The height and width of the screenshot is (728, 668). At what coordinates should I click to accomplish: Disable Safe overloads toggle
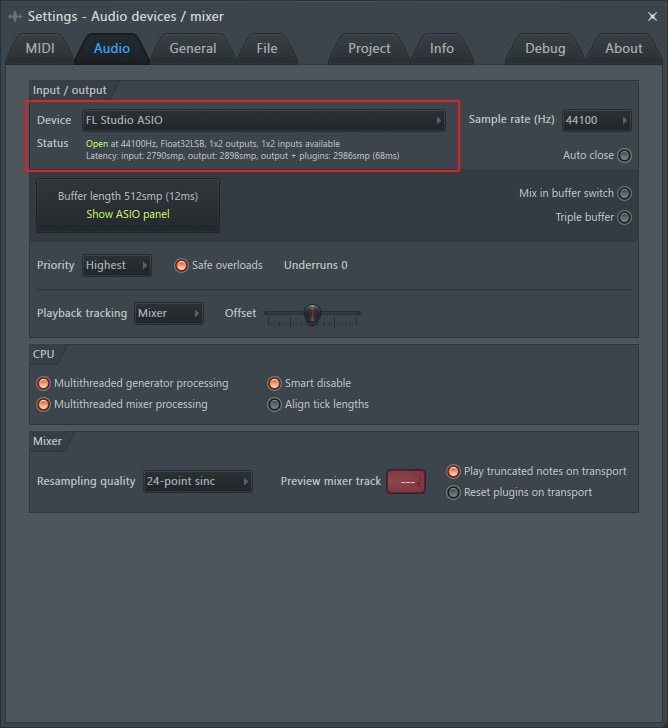(x=181, y=265)
